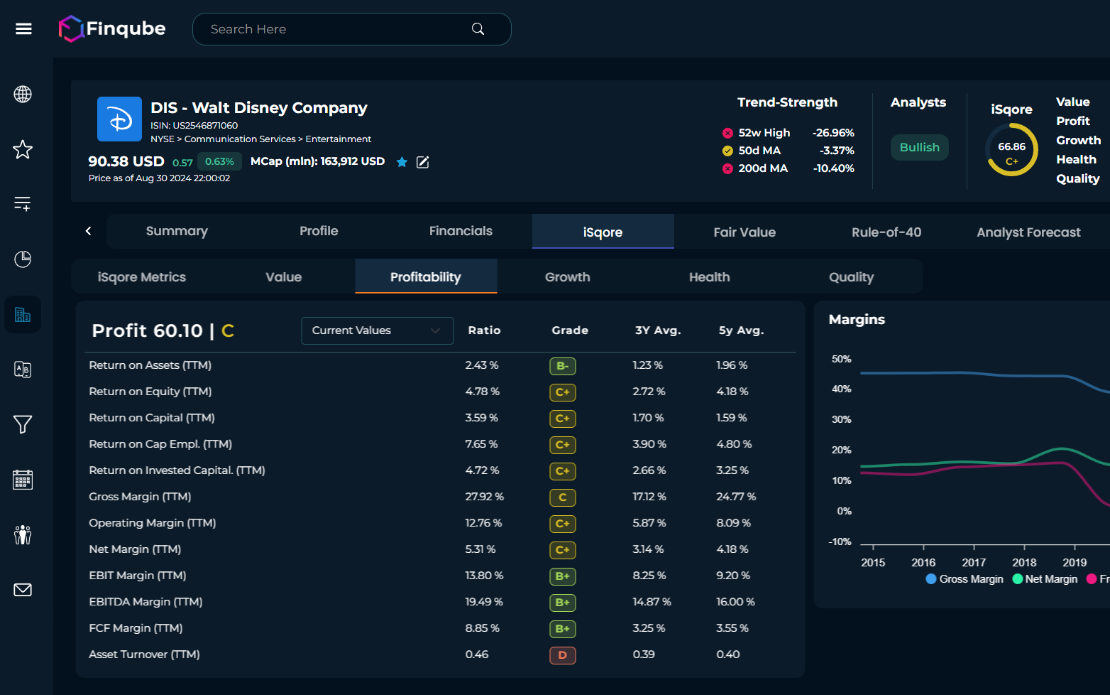
Task: Click the Disney company logo
Action: (x=119, y=119)
